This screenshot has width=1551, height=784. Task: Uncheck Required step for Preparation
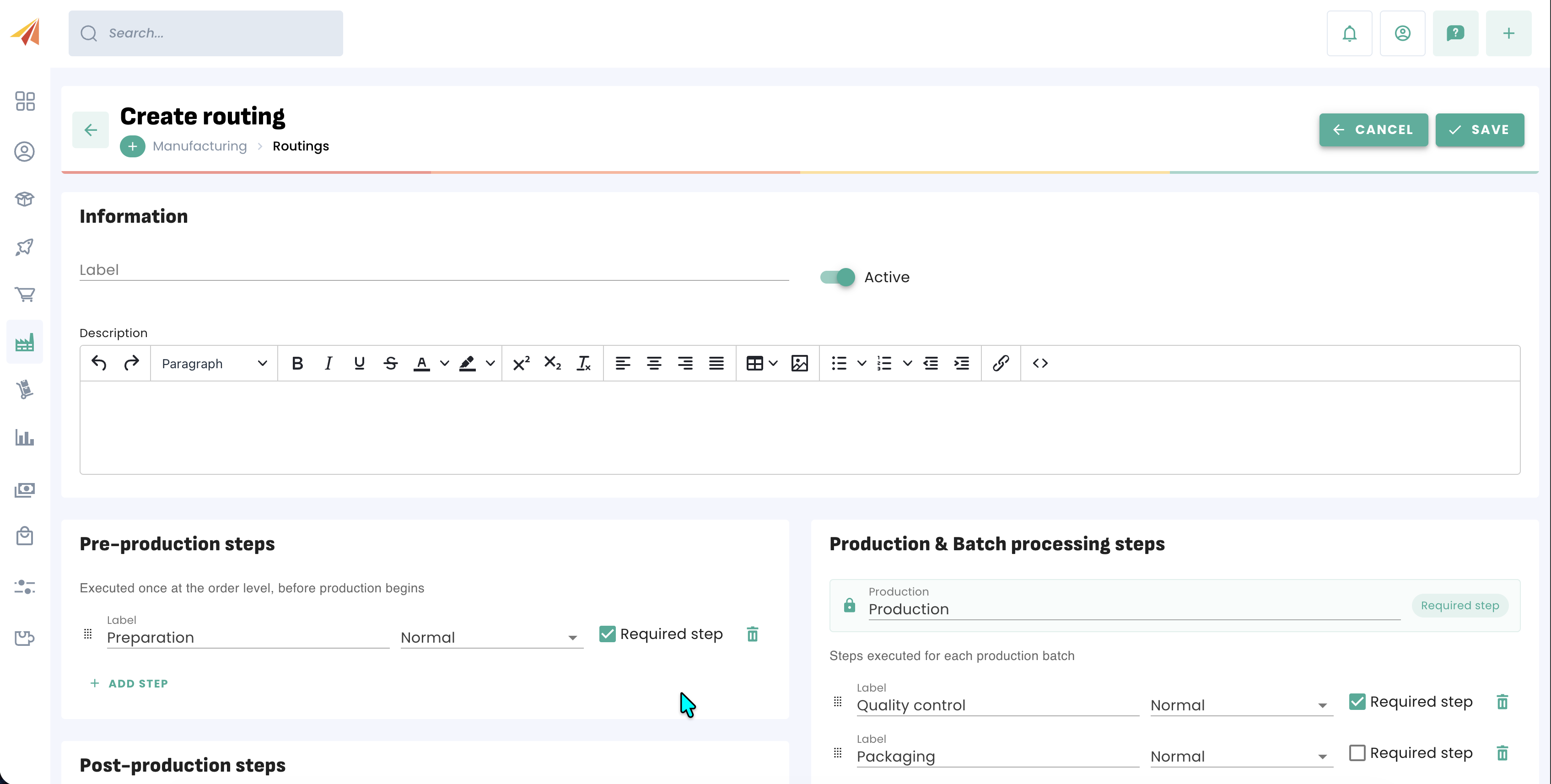[608, 634]
